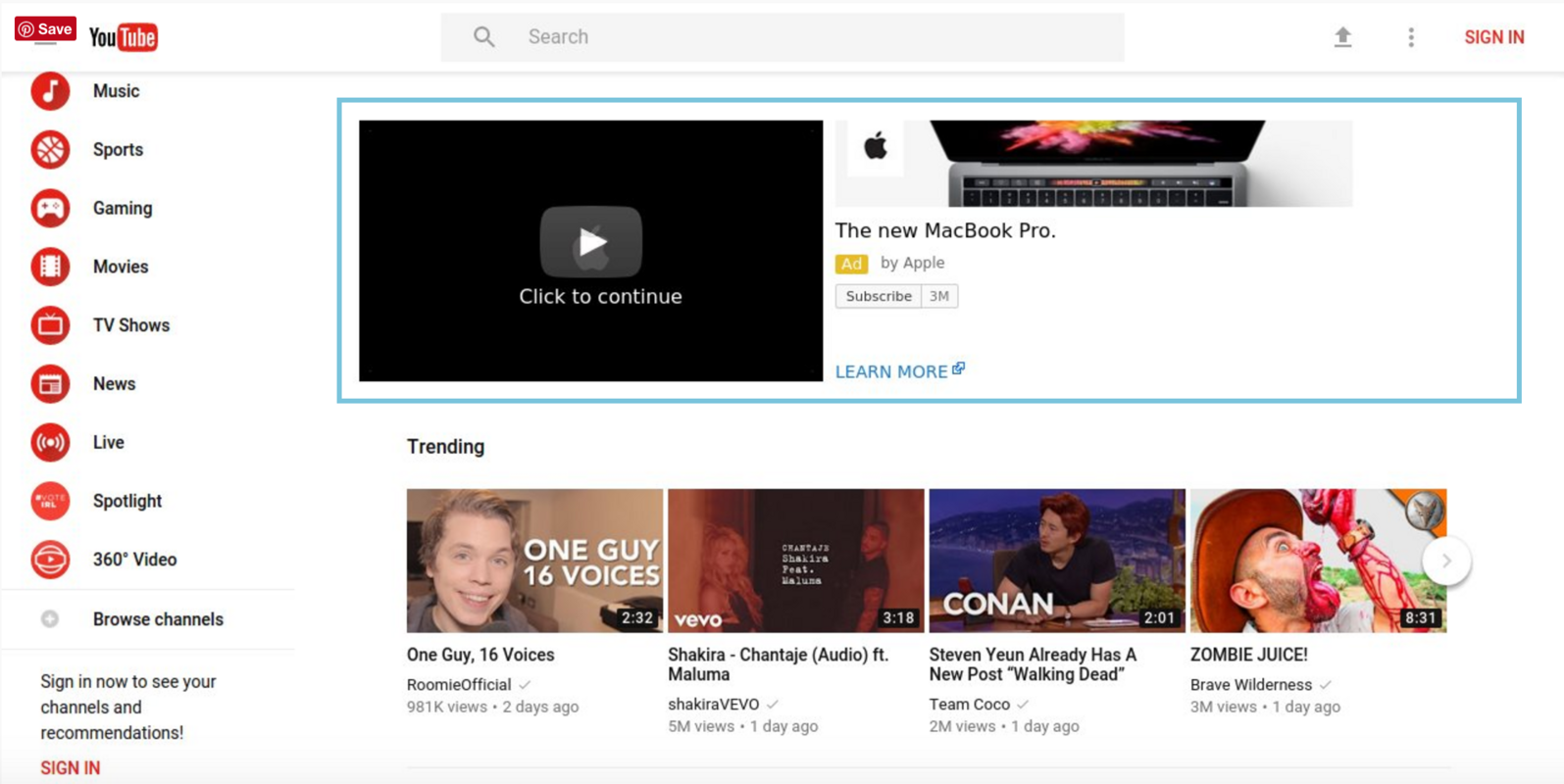This screenshot has width=1564, height=784.
Task: Open the ZOMBIE JUICE thumbnail
Action: point(1318,561)
